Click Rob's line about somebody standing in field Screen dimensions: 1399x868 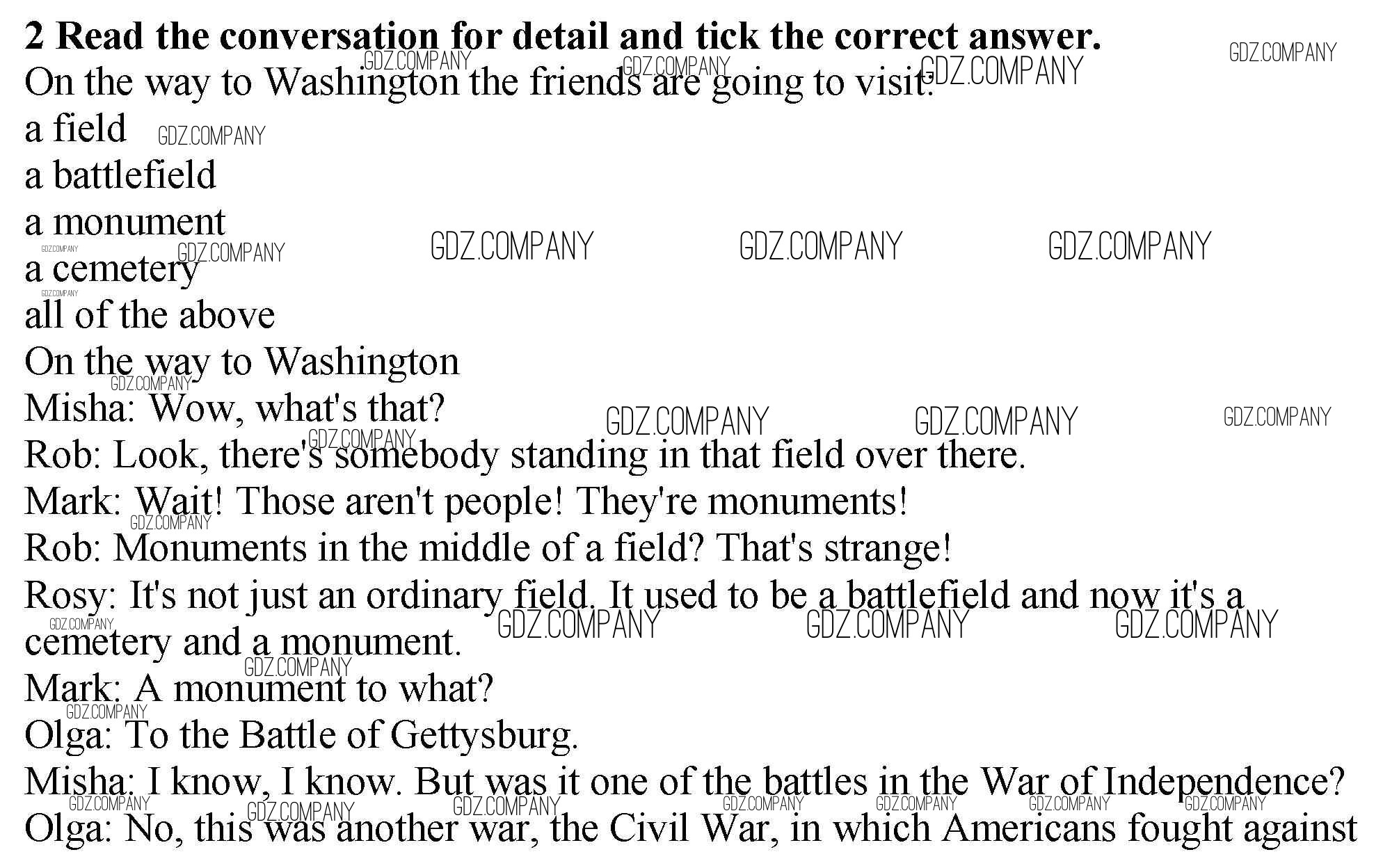coord(525,456)
